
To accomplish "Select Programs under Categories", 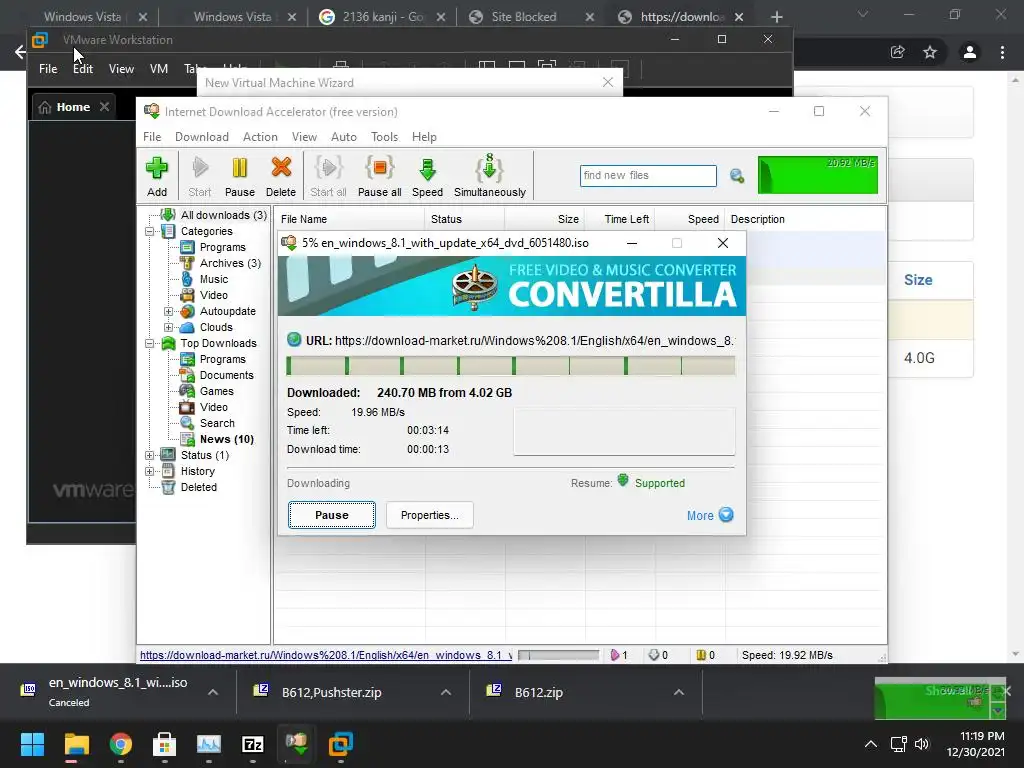I will (223, 247).
